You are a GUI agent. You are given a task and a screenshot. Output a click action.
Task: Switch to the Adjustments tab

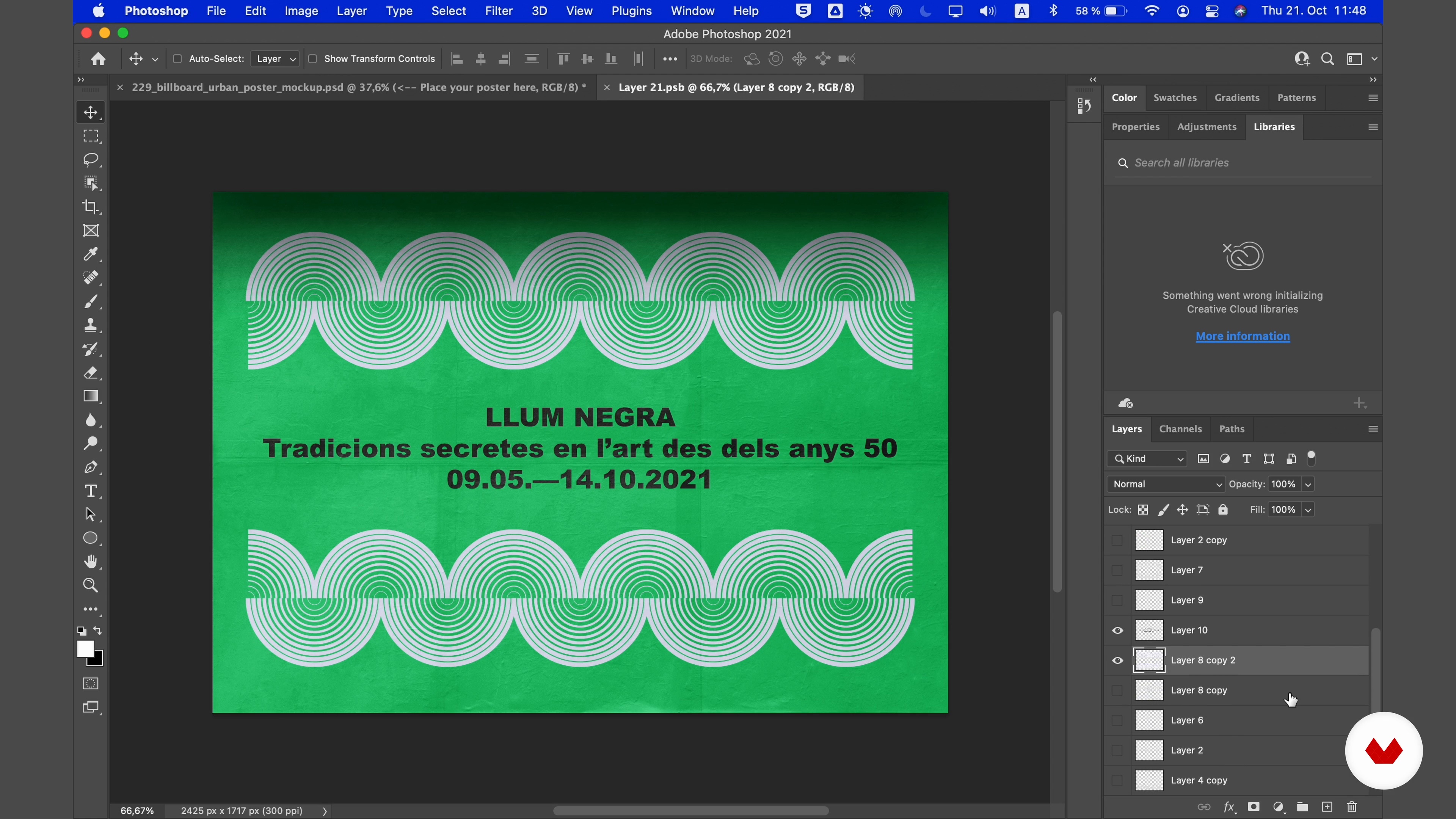[x=1207, y=127]
